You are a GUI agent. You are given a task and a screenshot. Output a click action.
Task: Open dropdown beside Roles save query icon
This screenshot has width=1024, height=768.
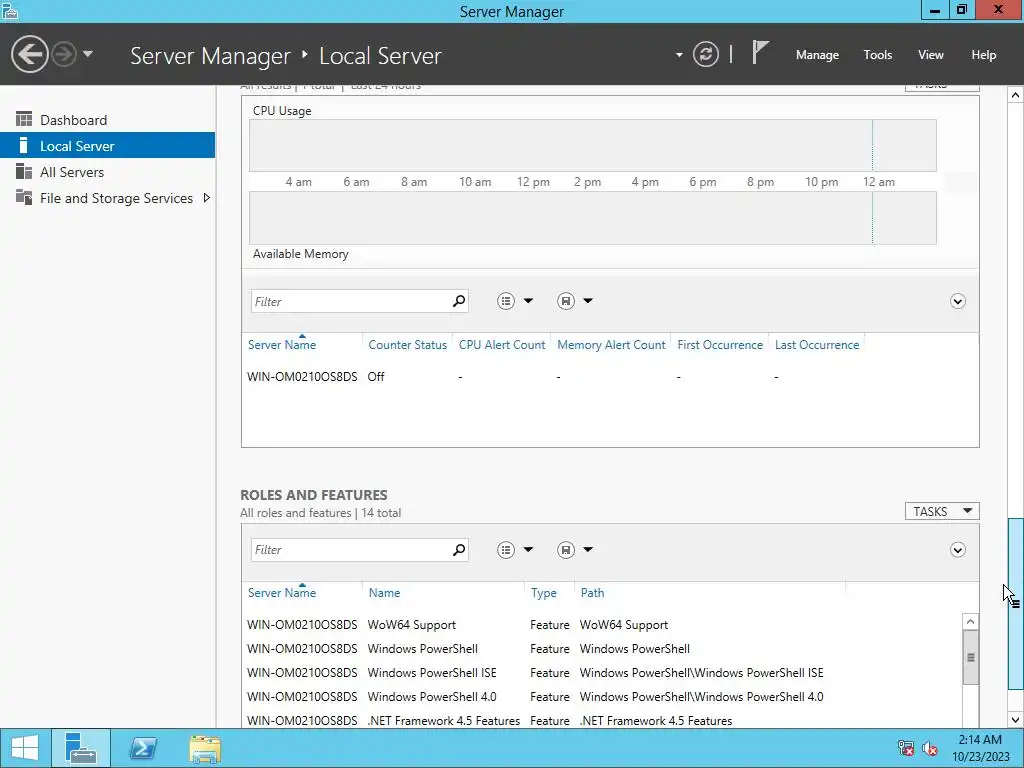588,550
